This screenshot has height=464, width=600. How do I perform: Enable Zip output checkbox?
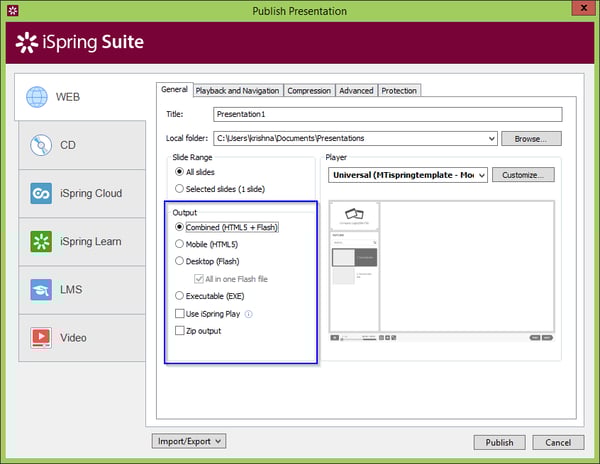tap(179, 330)
